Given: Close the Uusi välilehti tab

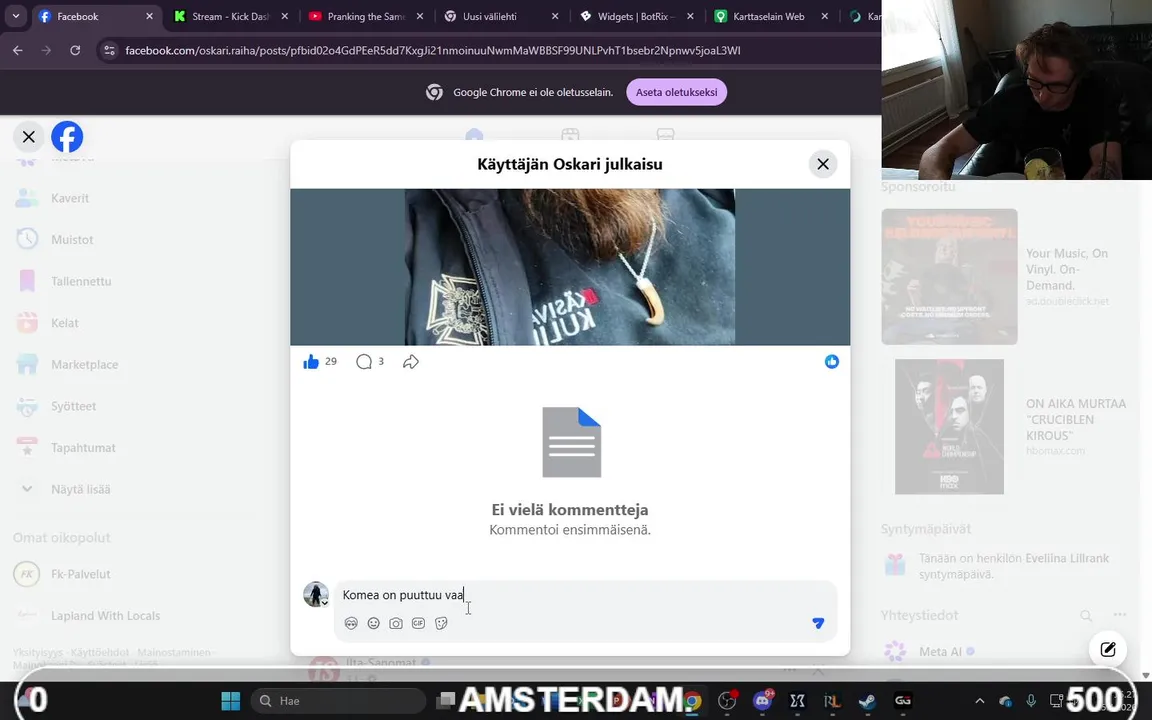Looking at the screenshot, I should [555, 16].
